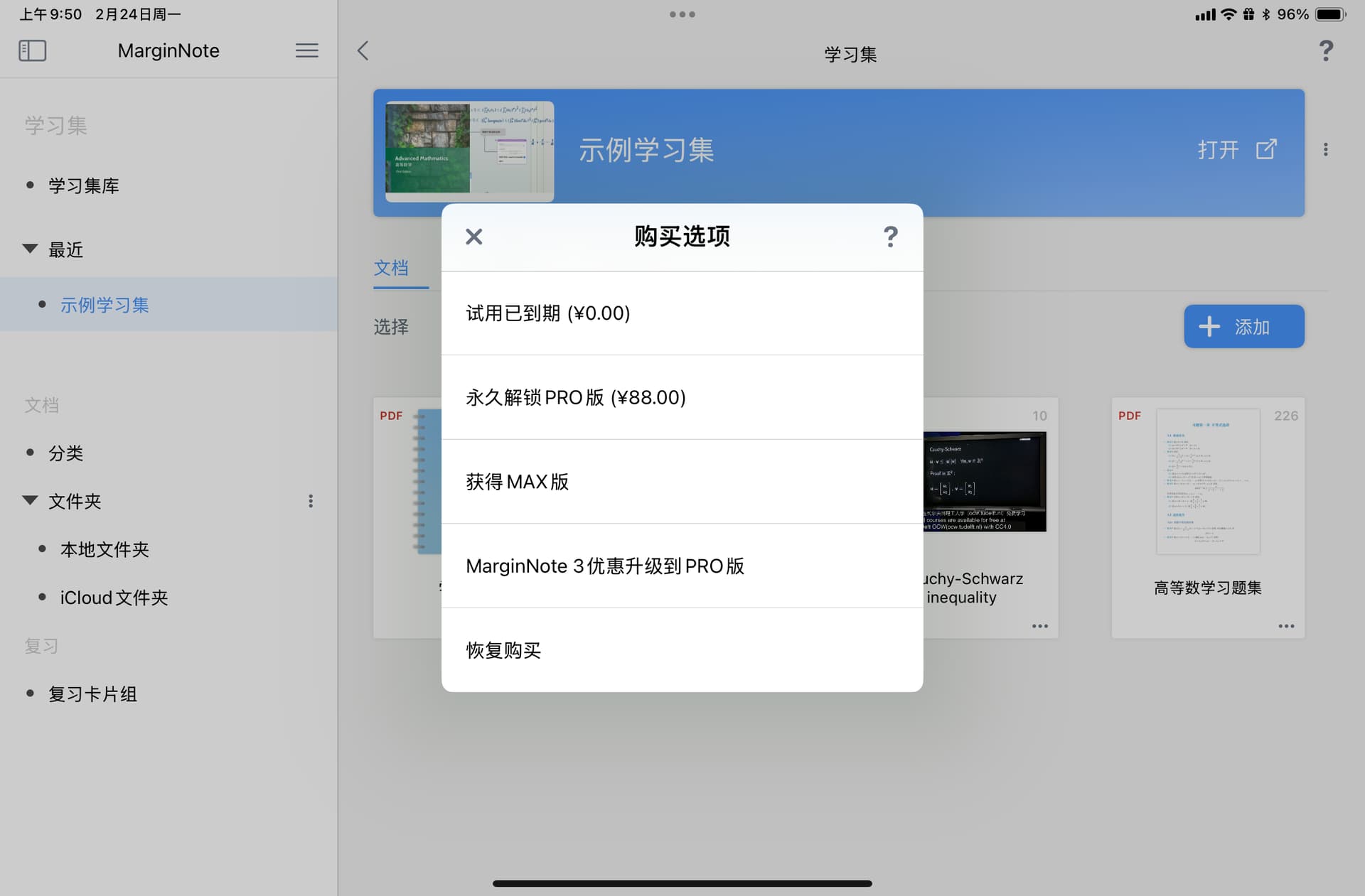
Task: Toggle the sidebar panel icon
Action: pos(32,50)
